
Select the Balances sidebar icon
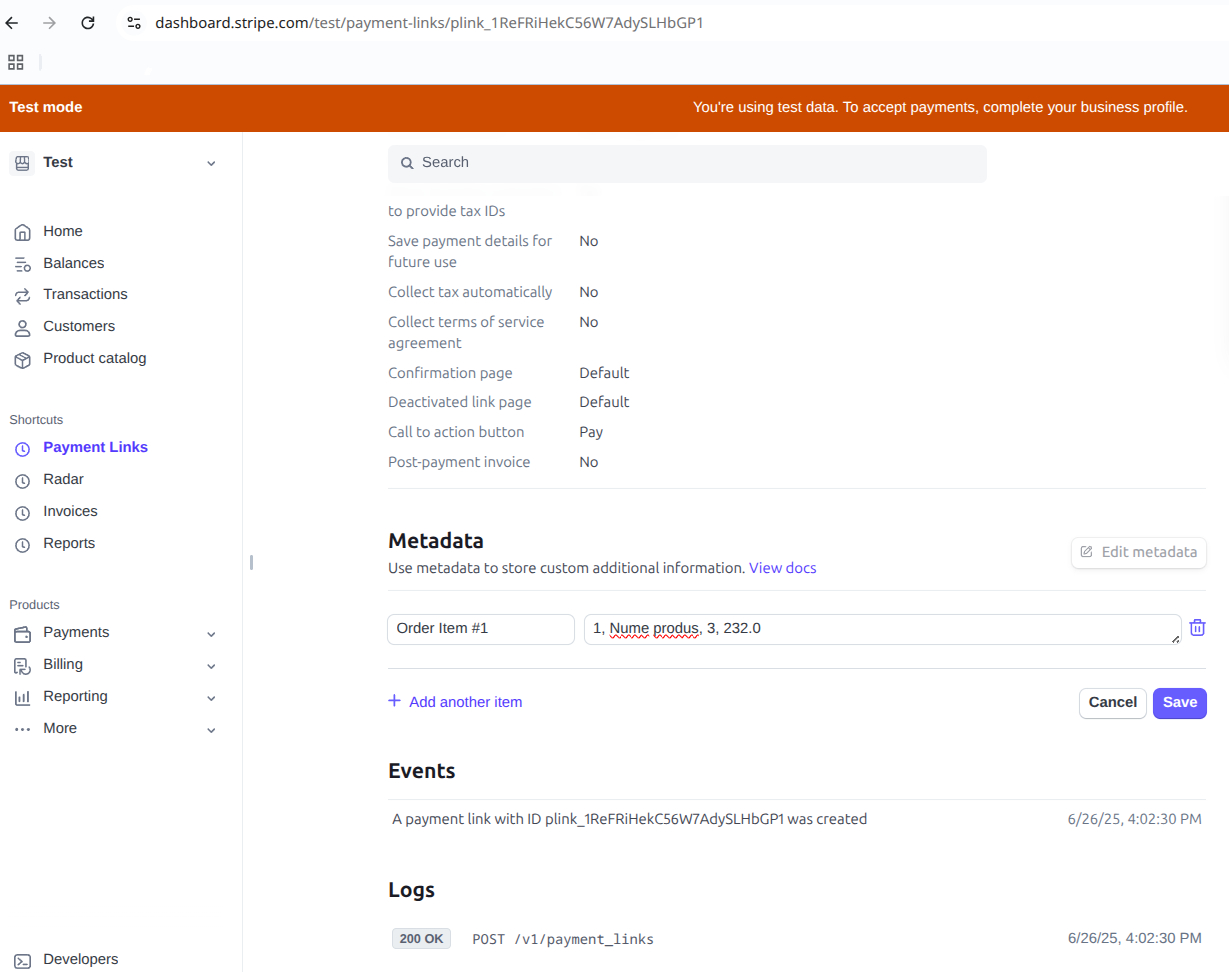22,263
